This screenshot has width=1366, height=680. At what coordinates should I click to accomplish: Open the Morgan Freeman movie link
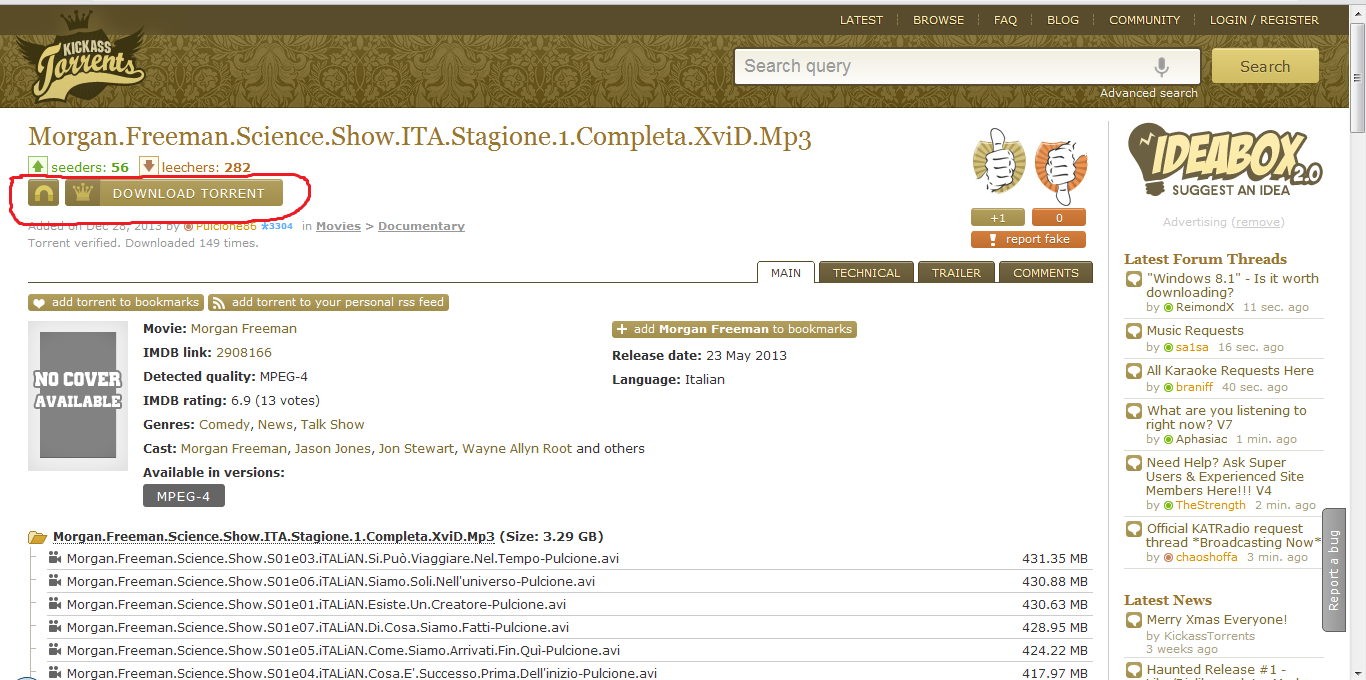point(243,329)
